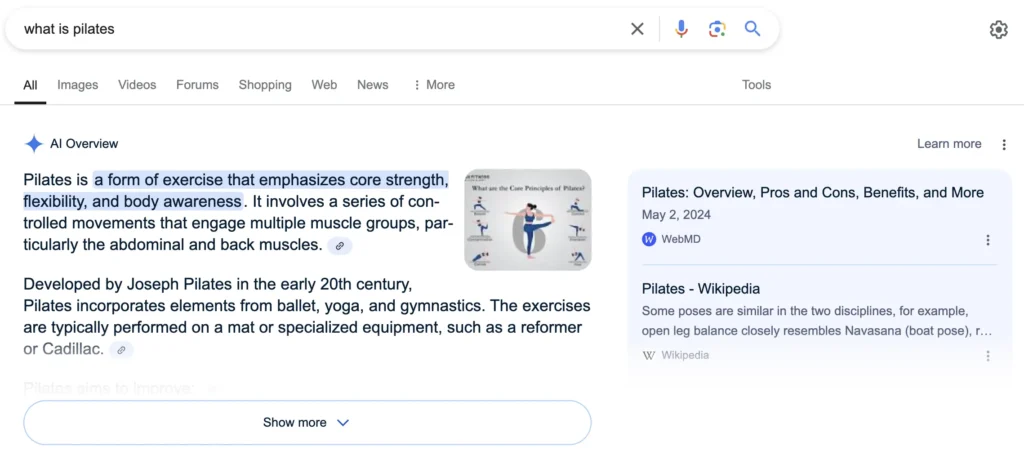The image size is (1024, 455).
Task: Click the Learn more link
Action: (949, 144)
